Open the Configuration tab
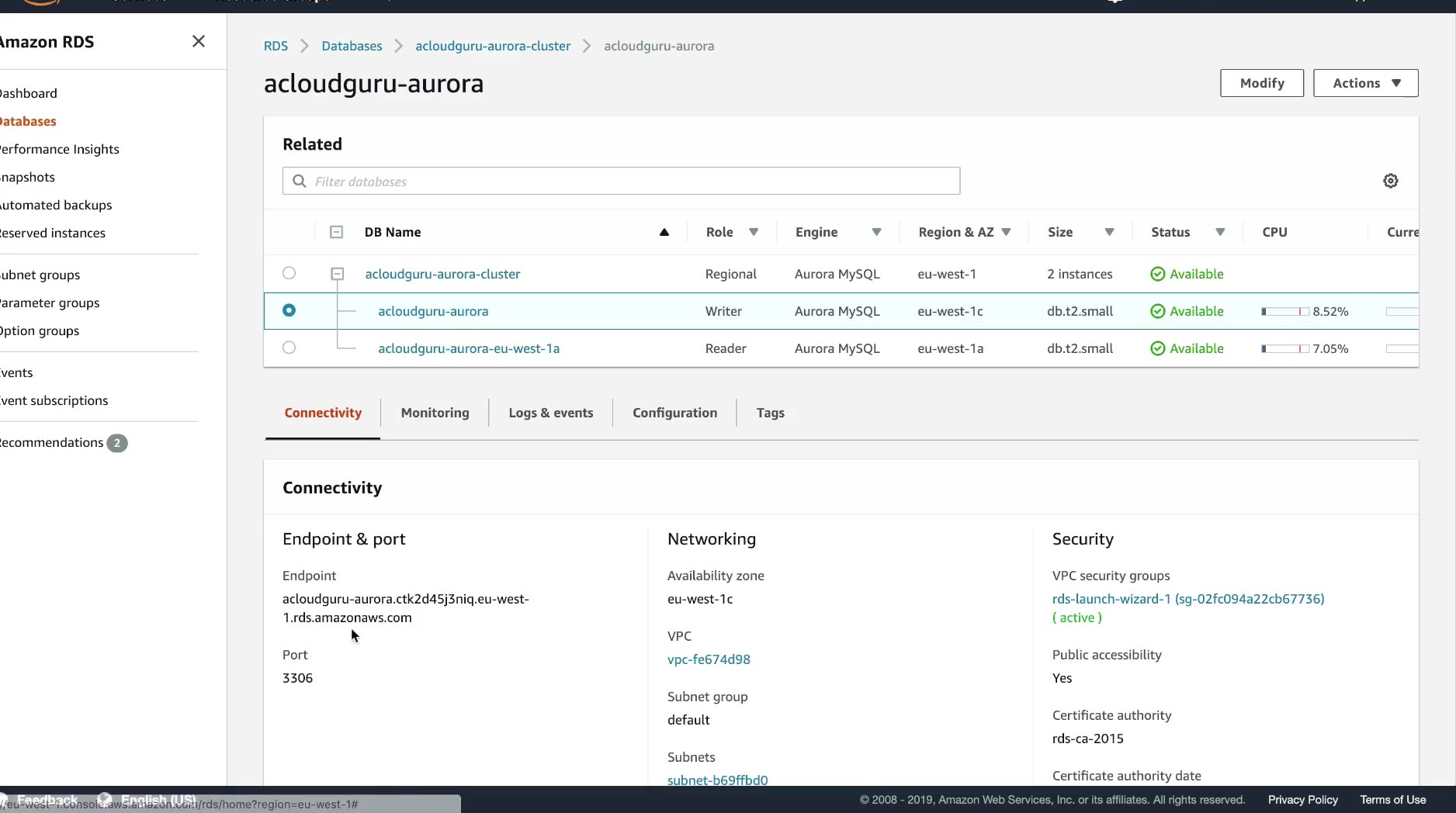Viewport: 1456px width, 813px height. click(674, 413)
